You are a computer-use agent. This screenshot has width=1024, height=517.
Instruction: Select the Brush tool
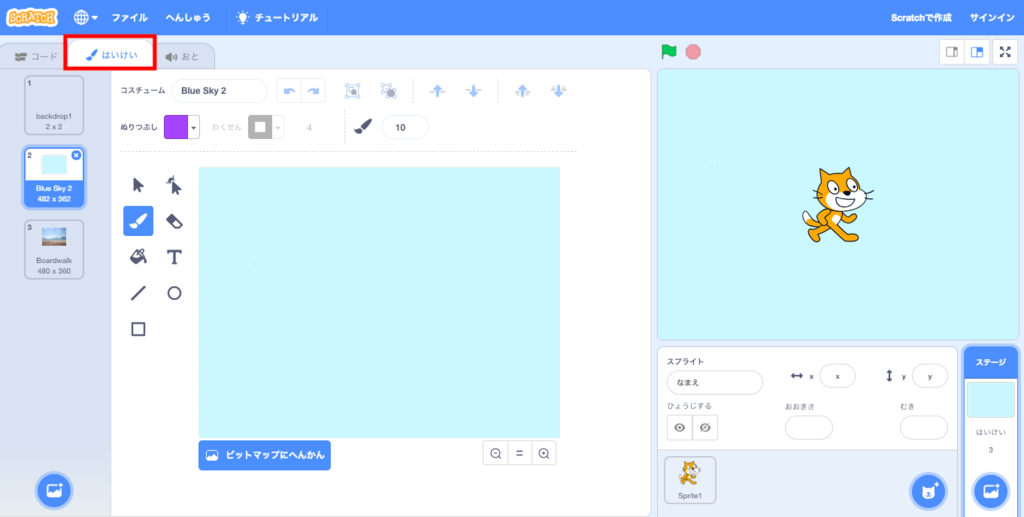(138, 221)
